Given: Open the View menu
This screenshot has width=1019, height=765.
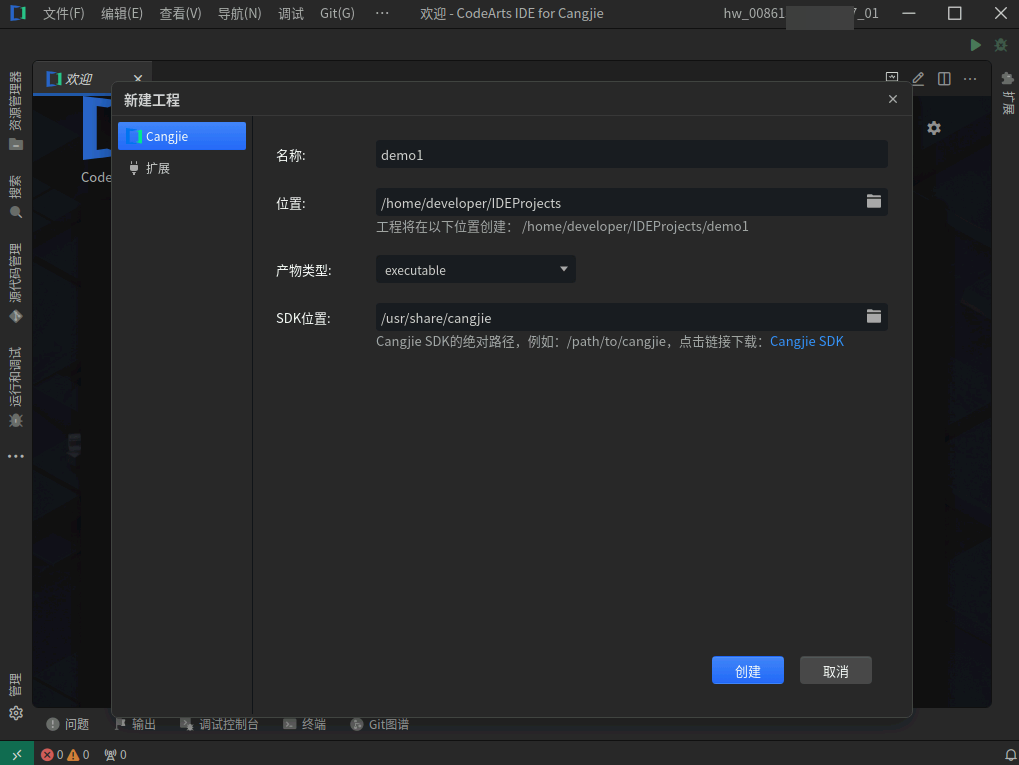Looking at the screenshot, I should tap(181, 14).
